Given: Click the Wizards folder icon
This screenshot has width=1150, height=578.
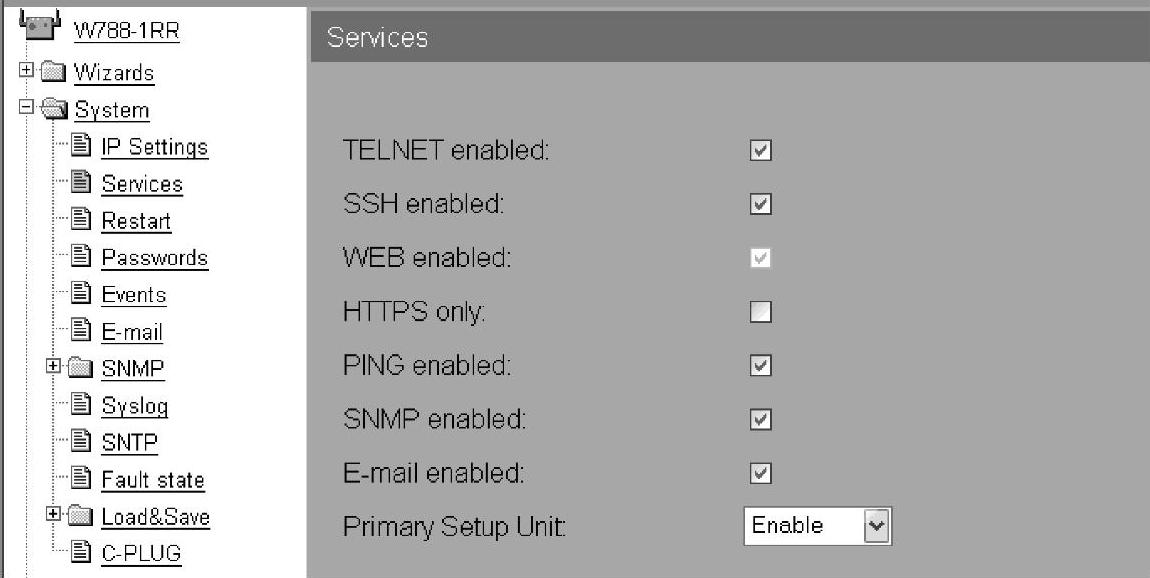Looking at the screenshot, I should tap(52, 72).
